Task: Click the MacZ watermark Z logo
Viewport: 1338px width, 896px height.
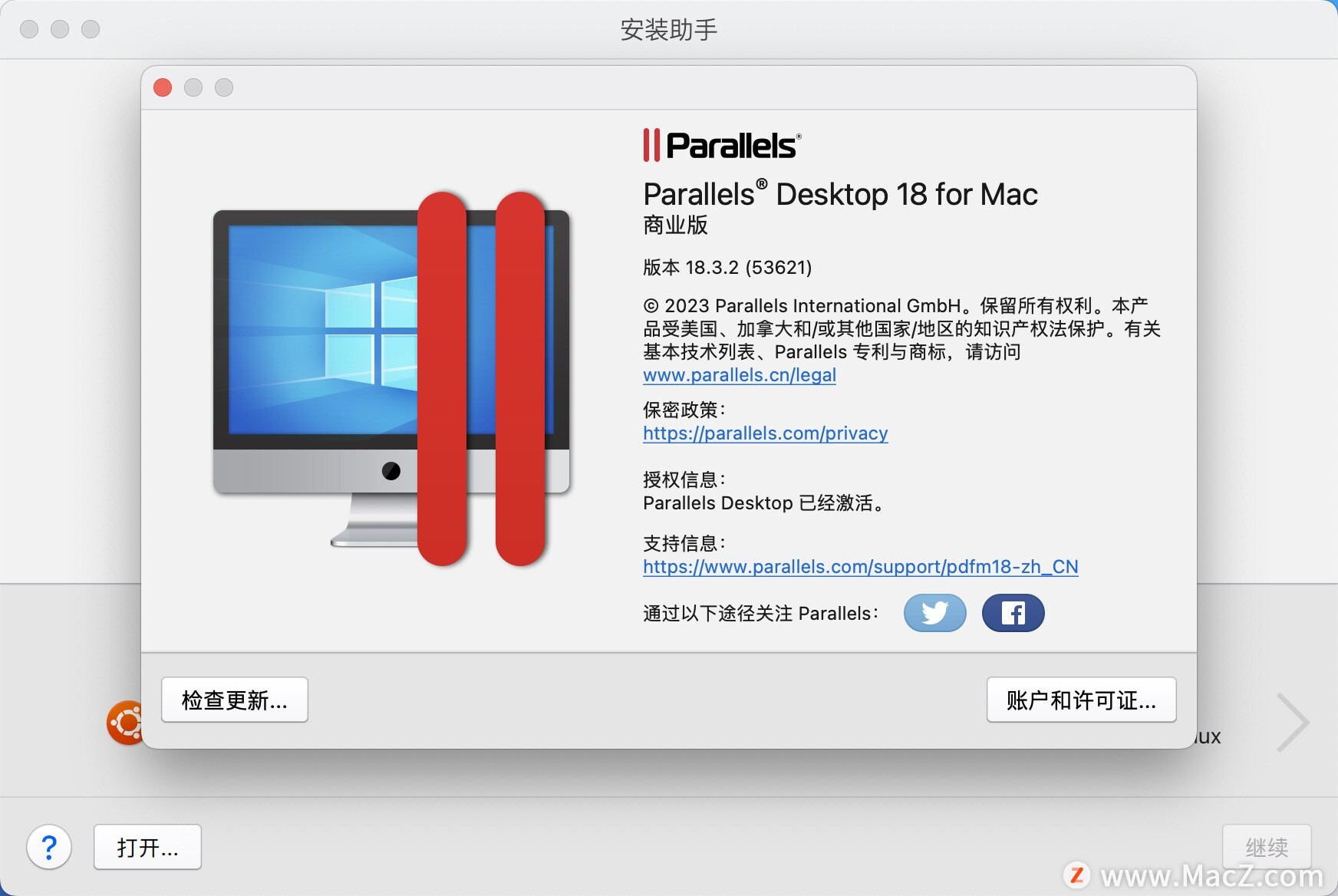Action: pyautogui.click(x=1077, y=875)
